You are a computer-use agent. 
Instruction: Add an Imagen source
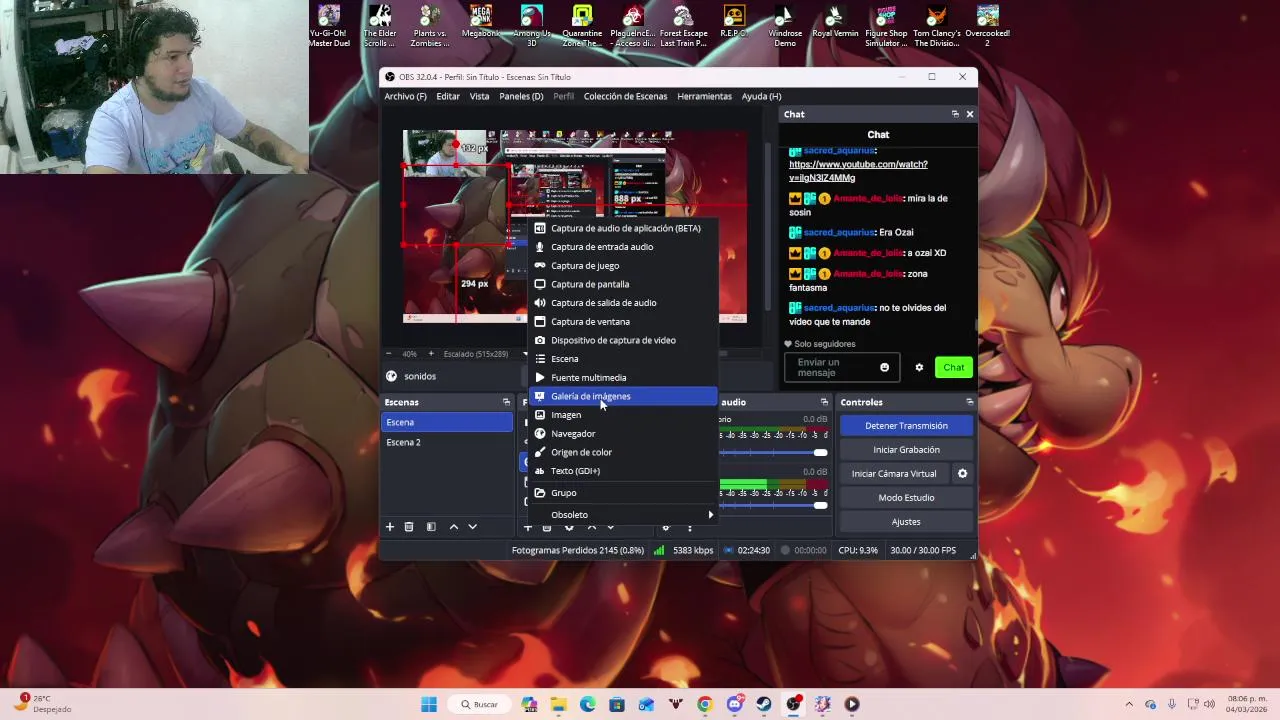[x=623, y=415]
